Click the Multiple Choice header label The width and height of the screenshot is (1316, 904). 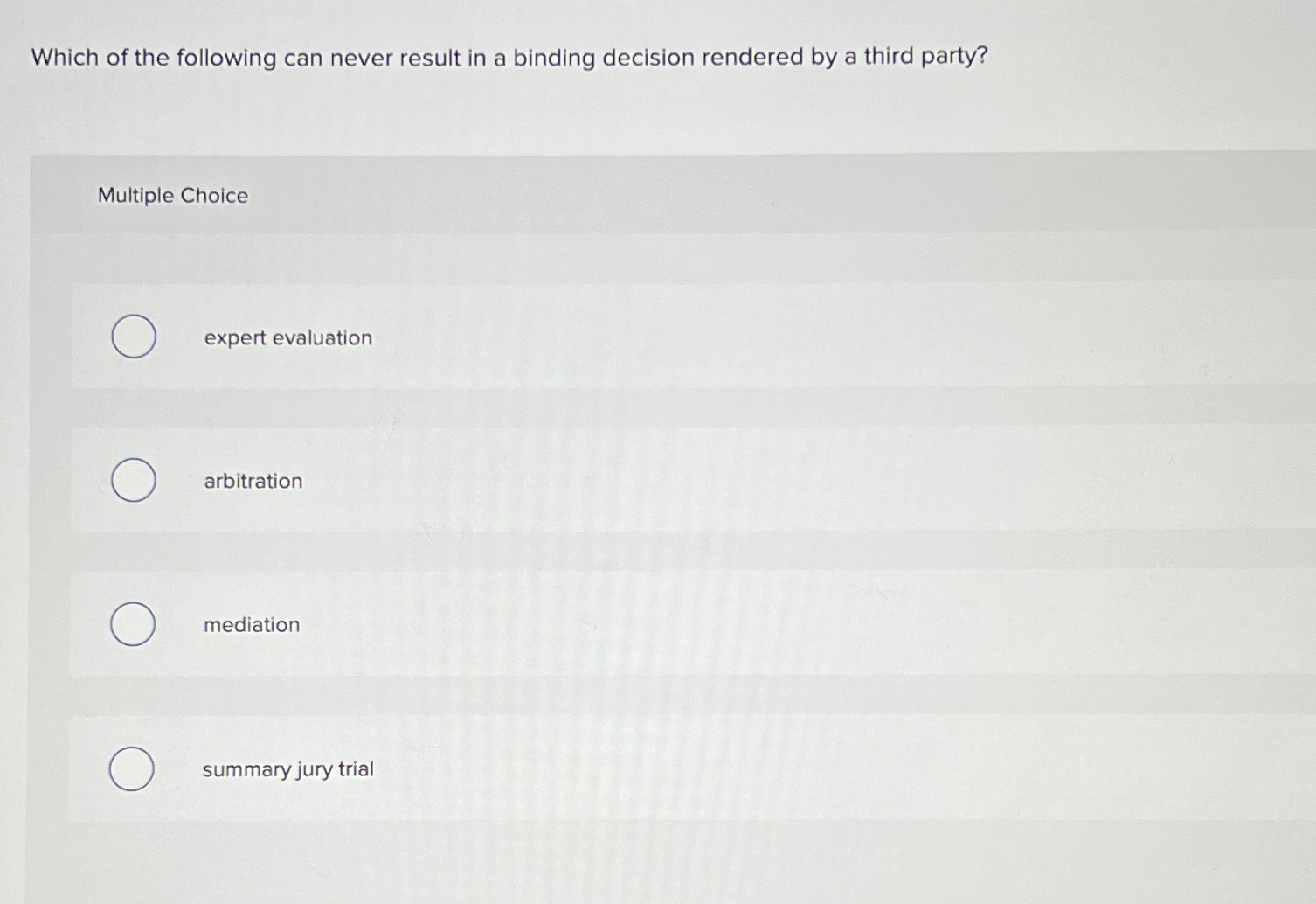pos(172,195)
